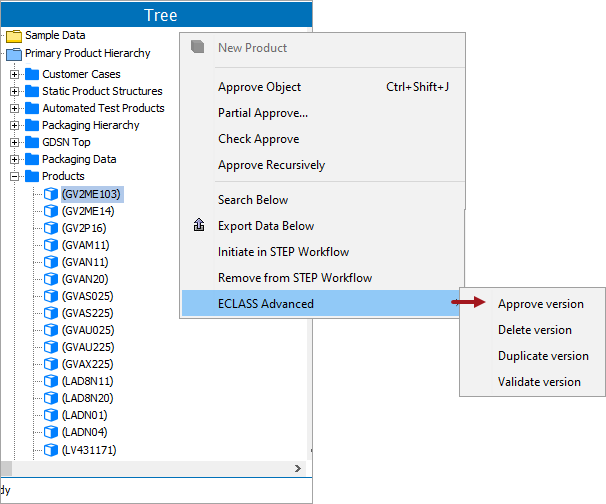Viewport: 606px width, 504px height.
Task: Click Approve version in submenu
Action: 540,304
